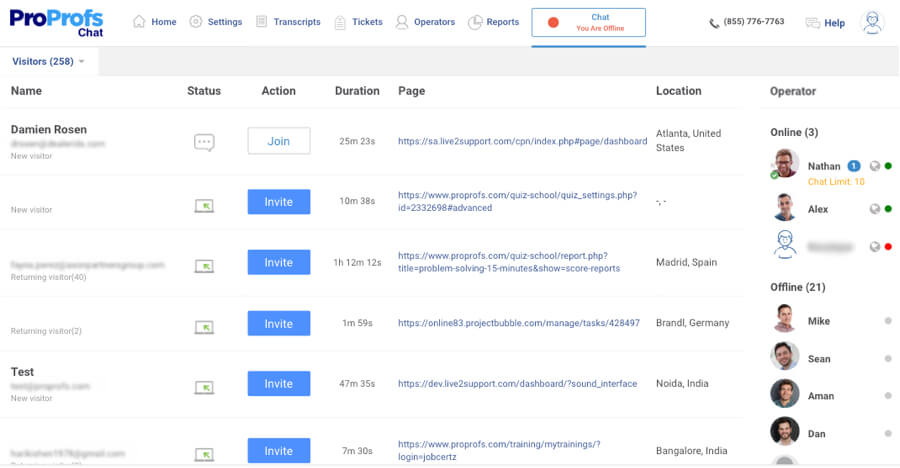Click the phone handset icon

click(714, 24)
